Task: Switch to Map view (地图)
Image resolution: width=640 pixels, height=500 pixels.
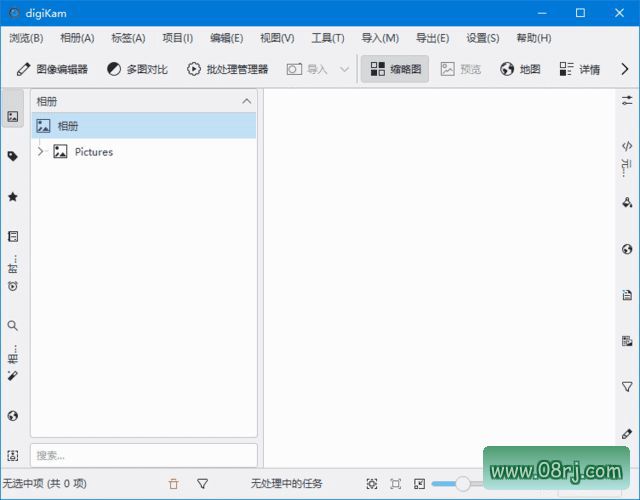Action: click(x=520, y=69)
